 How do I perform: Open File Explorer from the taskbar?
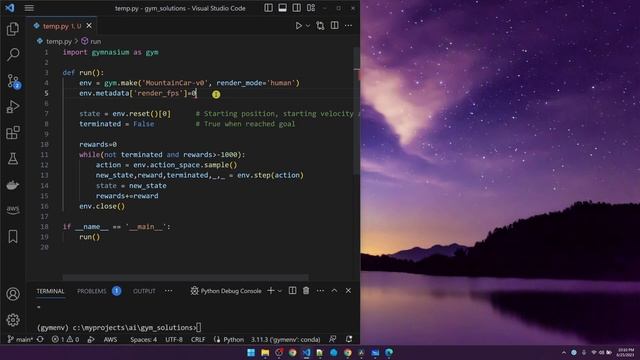click(265, 352)
